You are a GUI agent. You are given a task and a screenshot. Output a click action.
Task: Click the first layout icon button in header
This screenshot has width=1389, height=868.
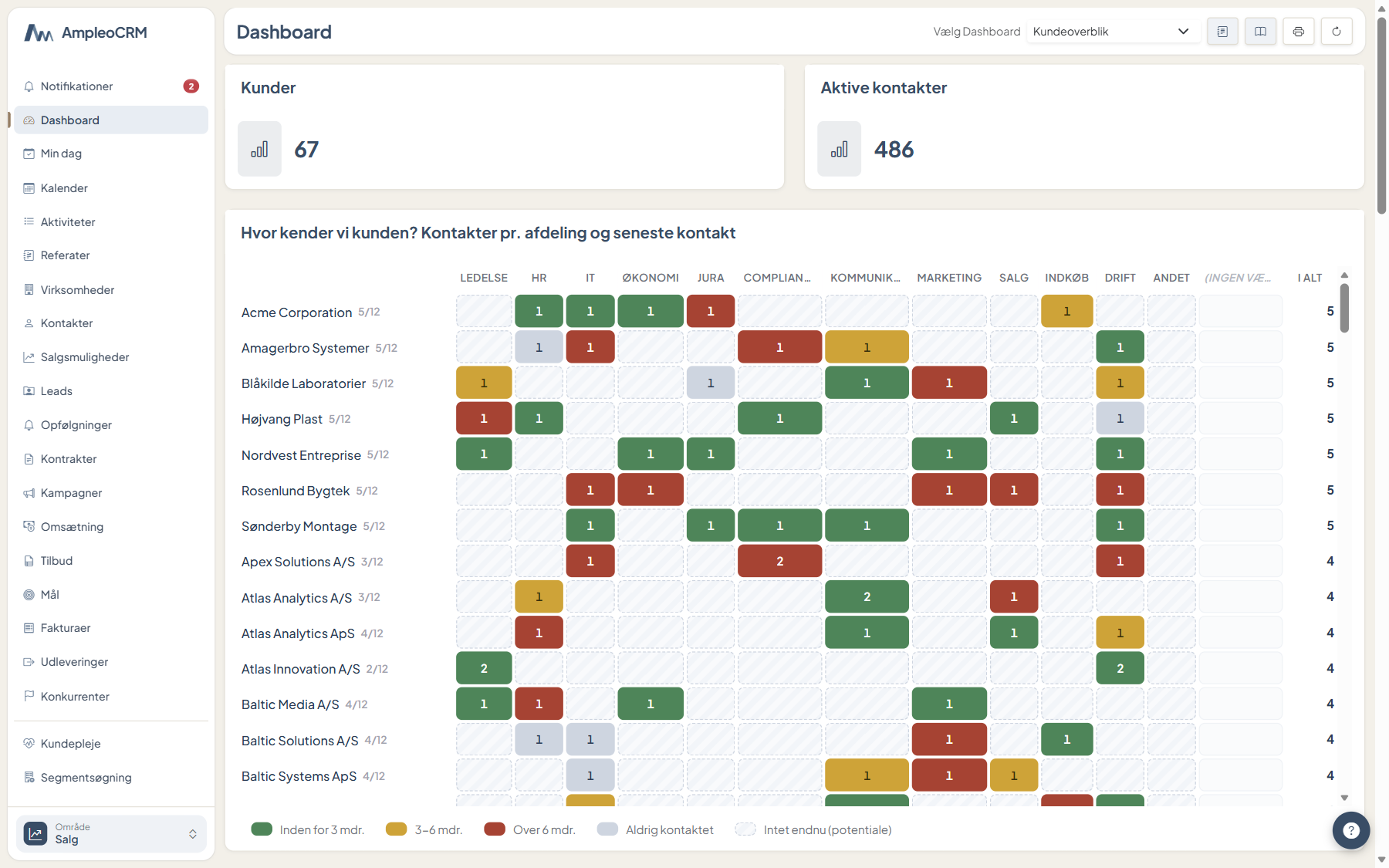pos(1222,32)
